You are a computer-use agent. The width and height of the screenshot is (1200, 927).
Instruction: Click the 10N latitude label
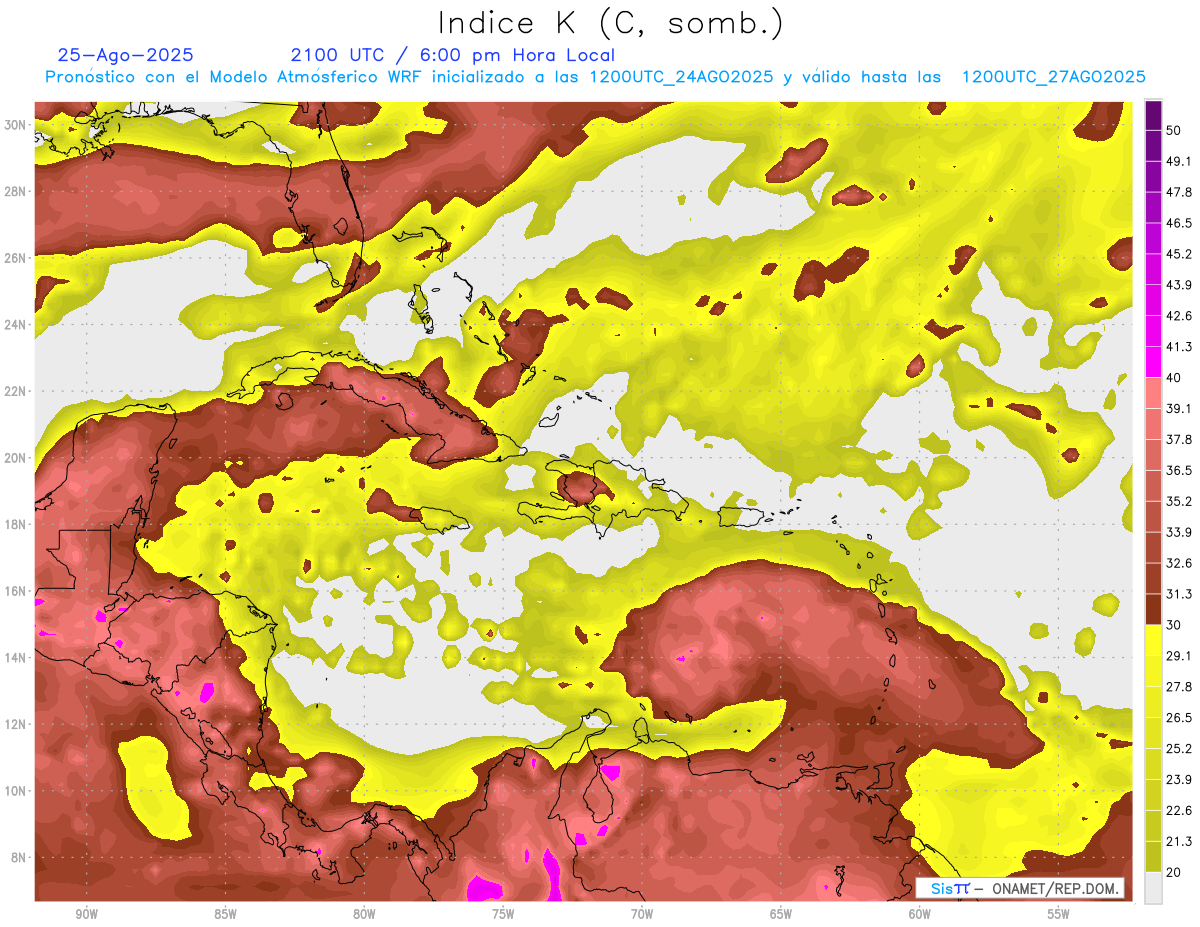(16, 791)
